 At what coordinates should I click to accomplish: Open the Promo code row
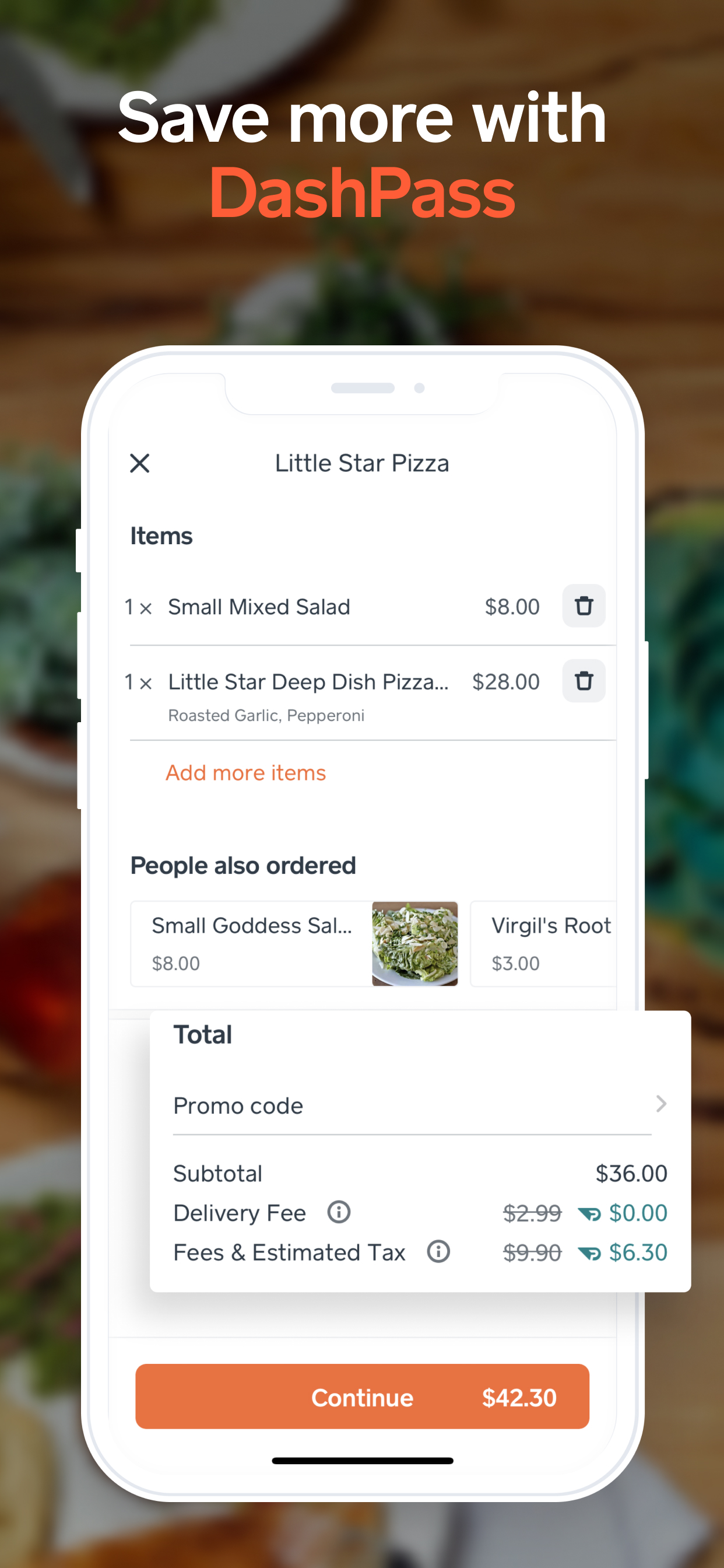(420, 1105)
